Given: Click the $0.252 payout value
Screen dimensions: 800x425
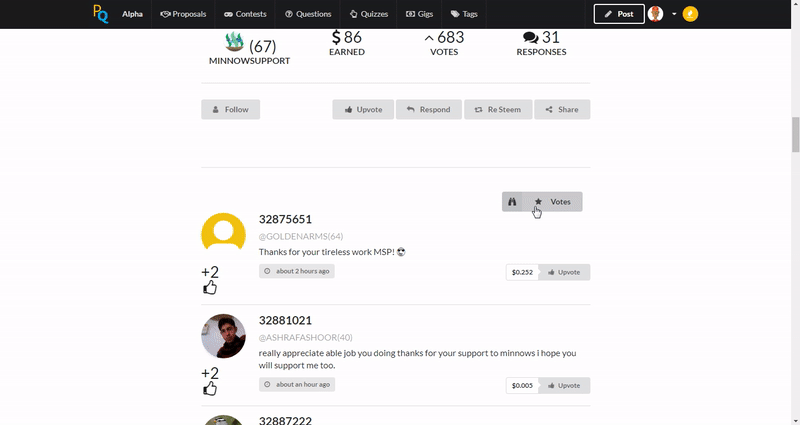Looking at the screenshot, I should pos(522,272).
